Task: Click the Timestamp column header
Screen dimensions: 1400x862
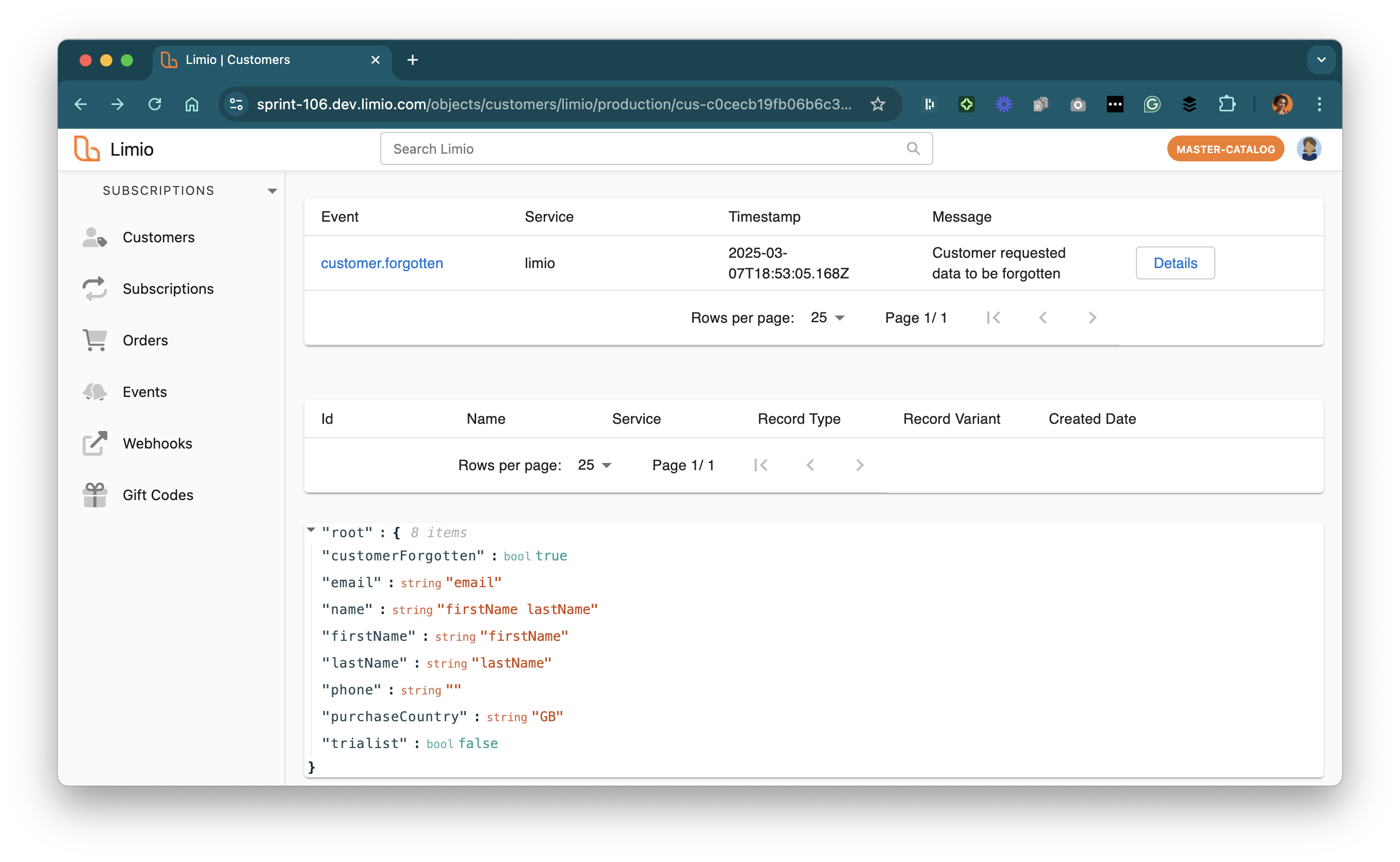Action: (x=764, y=217)
